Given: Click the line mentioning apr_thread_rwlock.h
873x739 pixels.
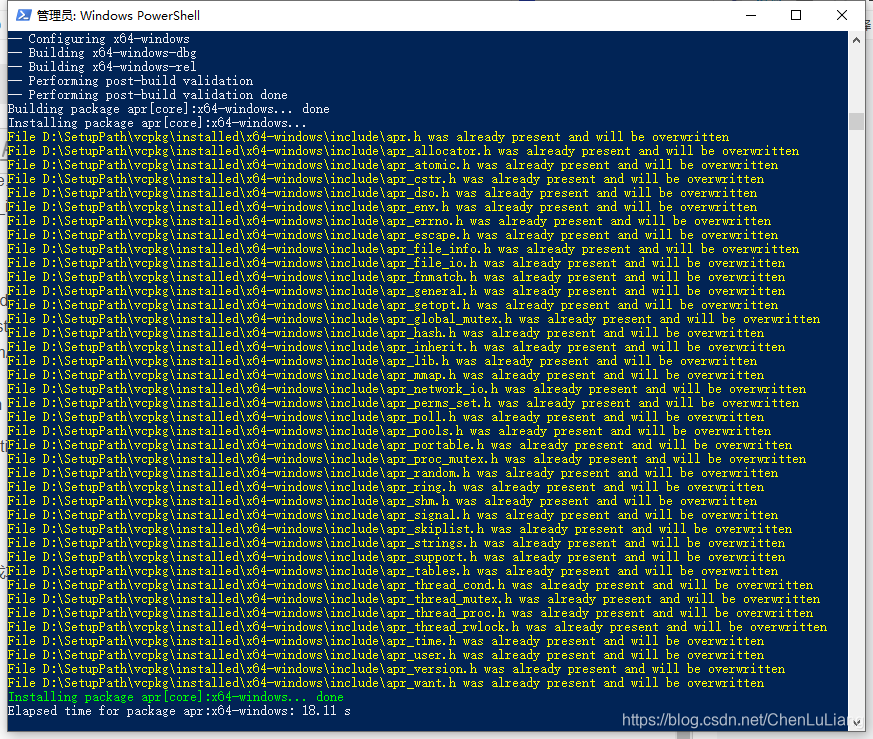Looking at the screenshot, I should (x=417, y=627).
